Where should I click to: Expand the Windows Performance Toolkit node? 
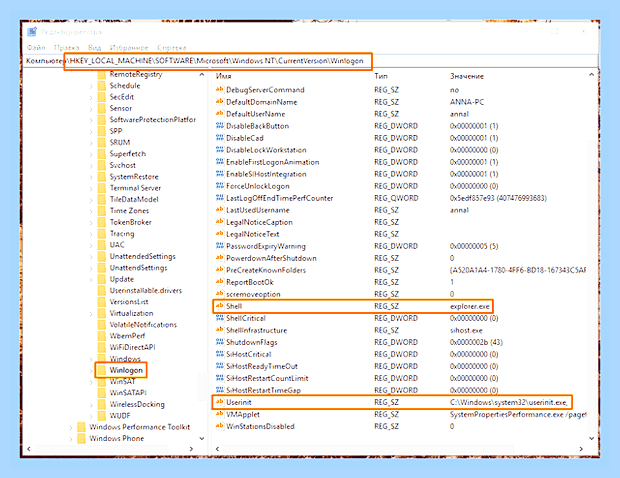click(x=71, y=427)
